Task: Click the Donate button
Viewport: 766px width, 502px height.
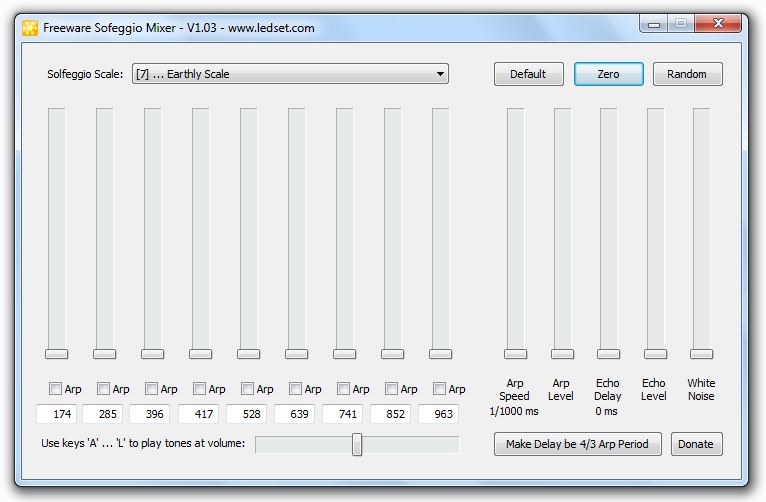Action: [696, 444]
